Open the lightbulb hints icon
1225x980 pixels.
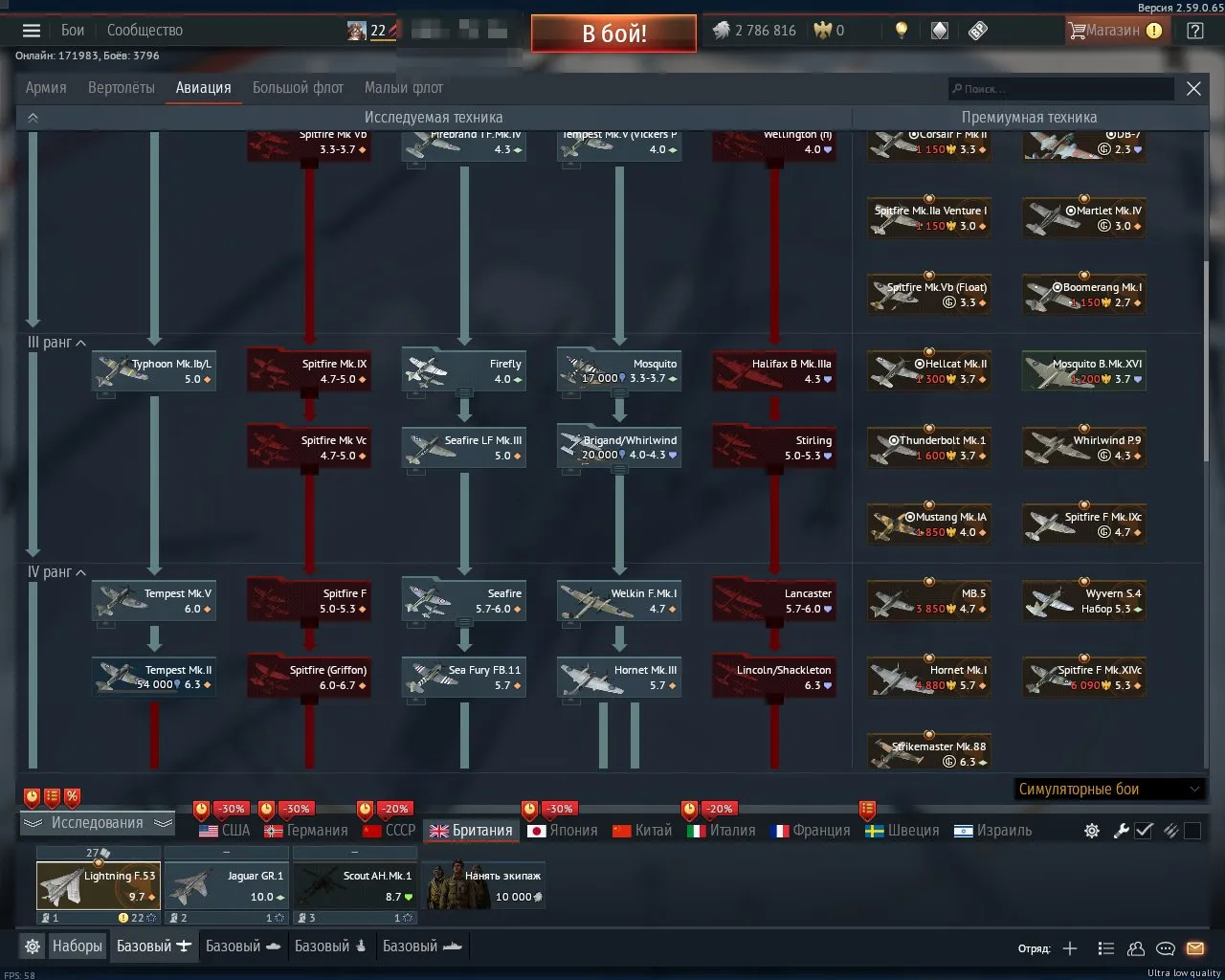[901, 31]
